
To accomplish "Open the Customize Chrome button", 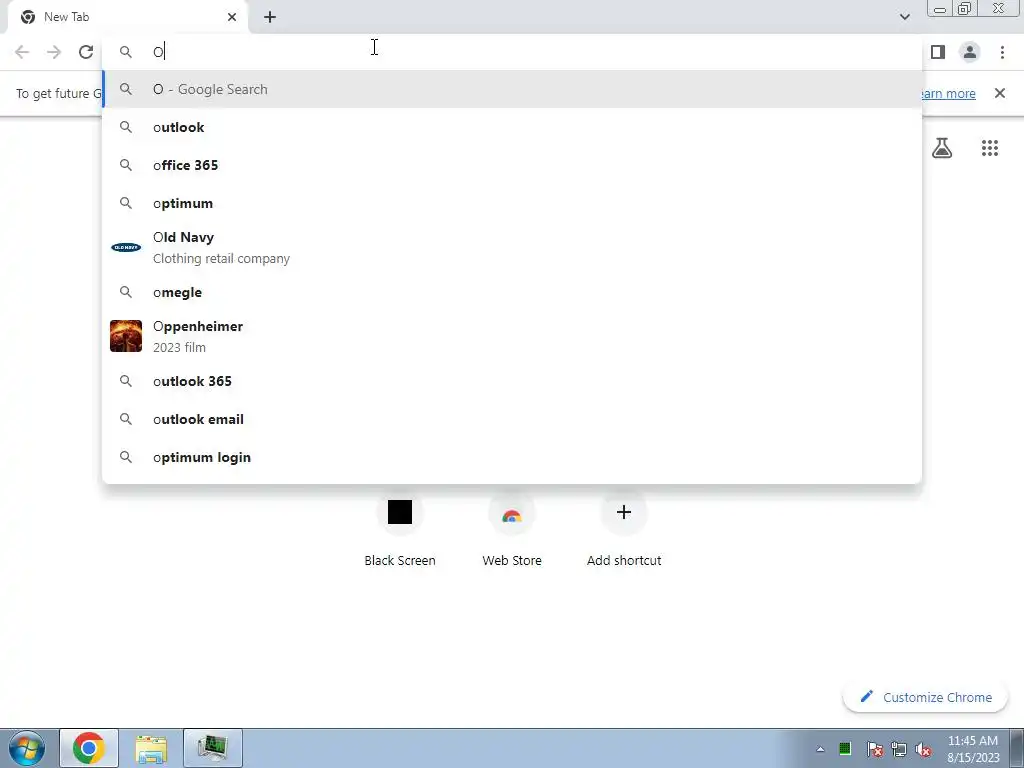I will (926, 697).
